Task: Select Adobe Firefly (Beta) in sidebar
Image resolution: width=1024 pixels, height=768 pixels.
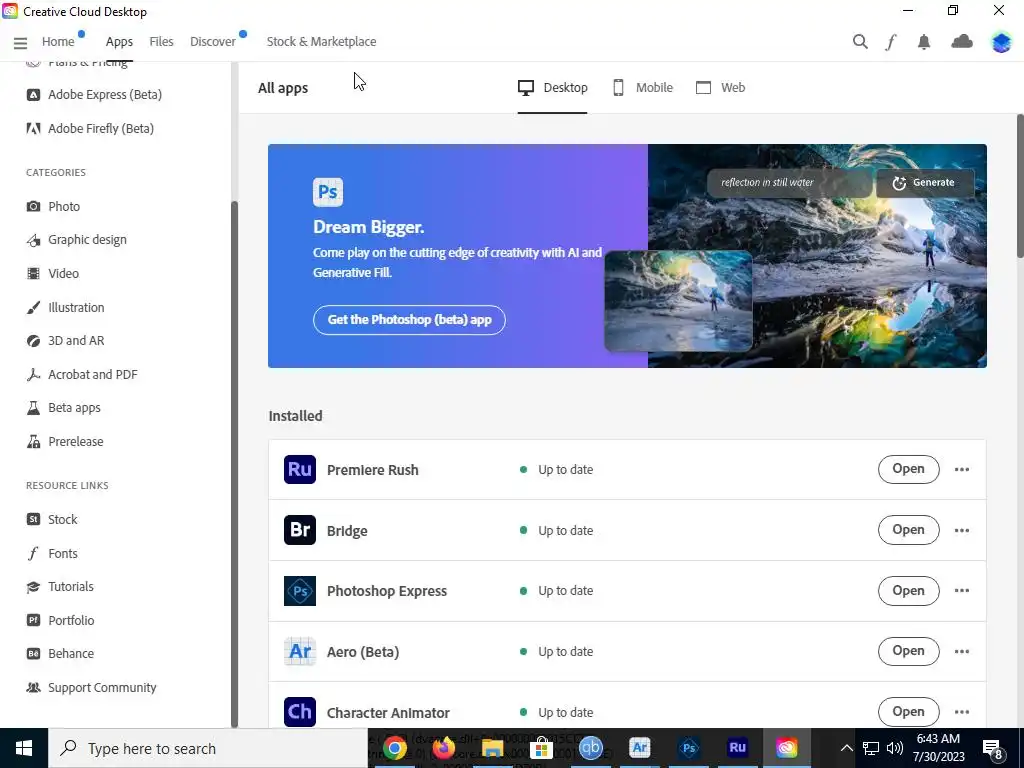Action: click(90, 129)
